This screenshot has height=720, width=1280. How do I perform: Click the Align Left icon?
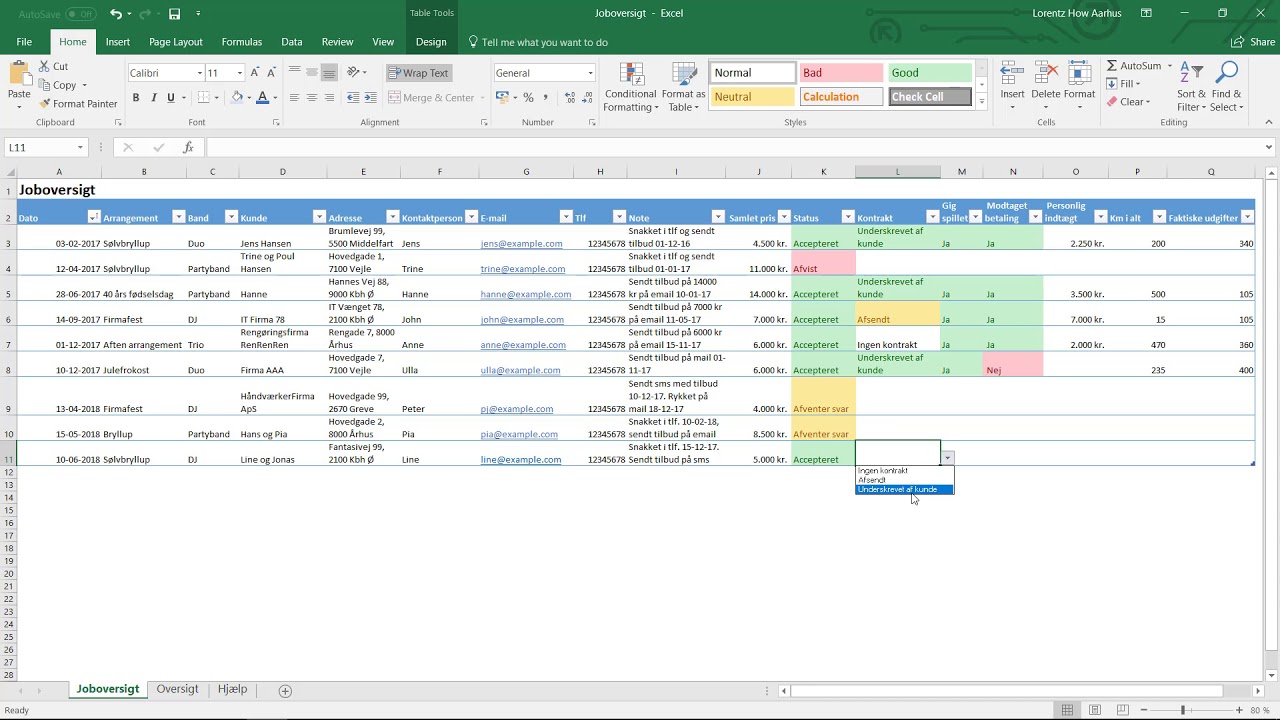(294, 98)
